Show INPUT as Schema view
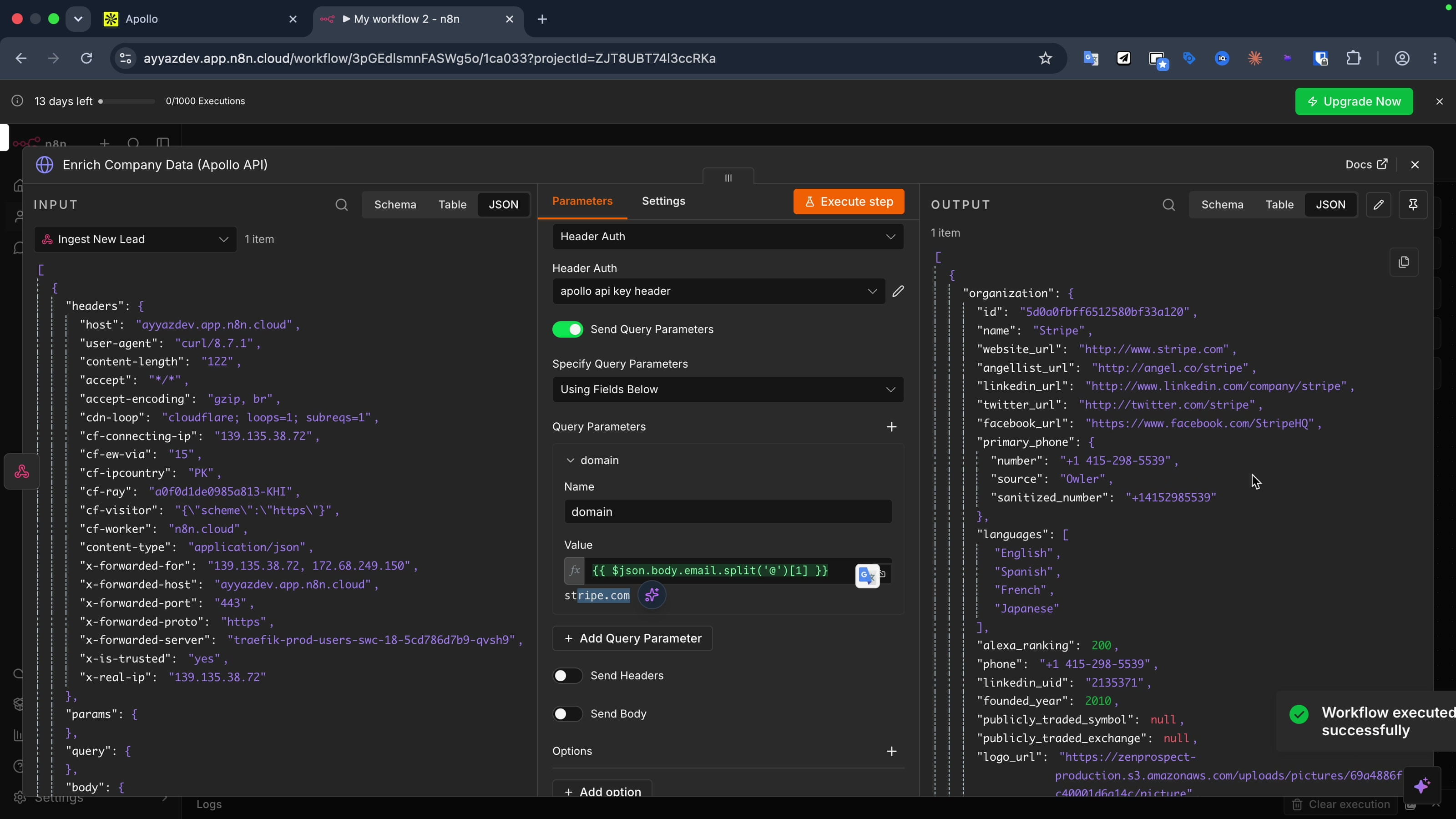1456x819 pixels. 395,205
